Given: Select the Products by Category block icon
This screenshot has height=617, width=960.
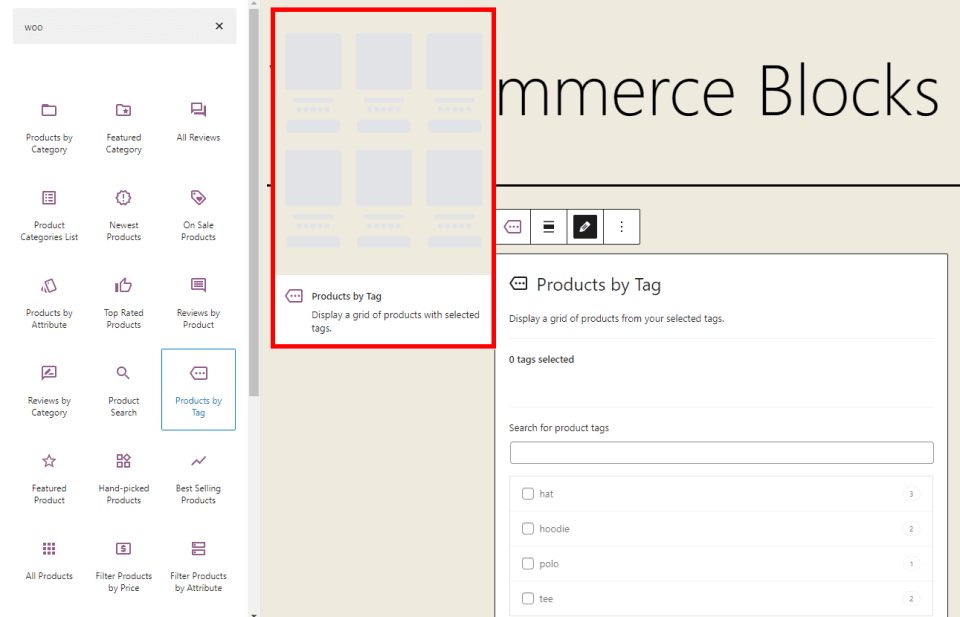Looking at the screenshot, I should 48,110.
